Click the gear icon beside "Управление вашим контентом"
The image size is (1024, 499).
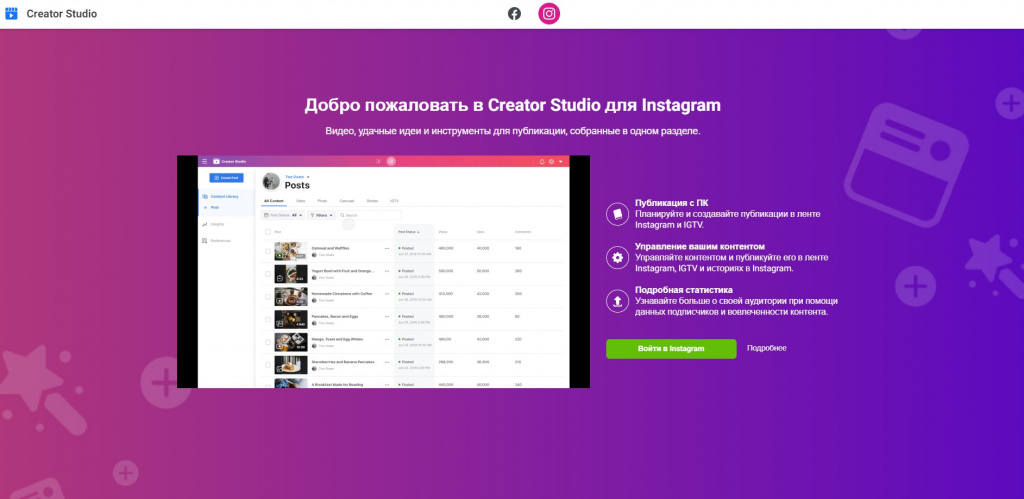pos(617,258)
